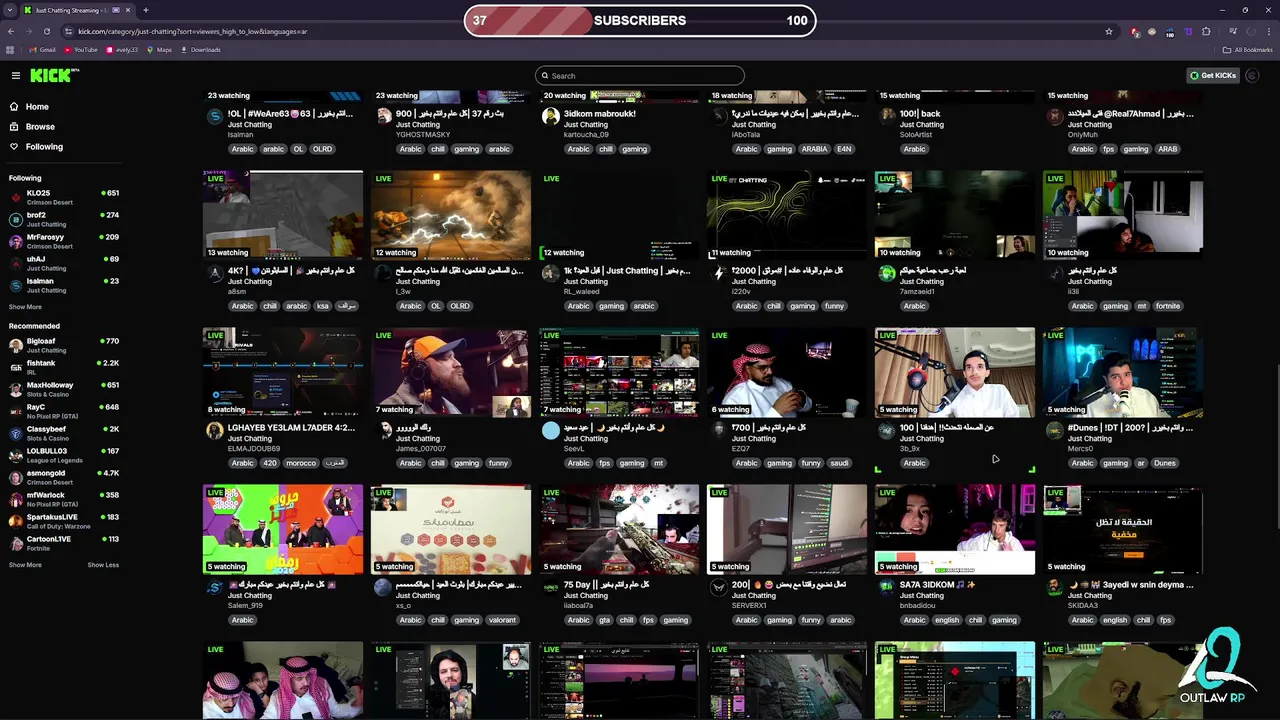Open the apps grid icon in bookmarks bar
The width and height of the screenshot is (1280, 720).
click(10, 50)
